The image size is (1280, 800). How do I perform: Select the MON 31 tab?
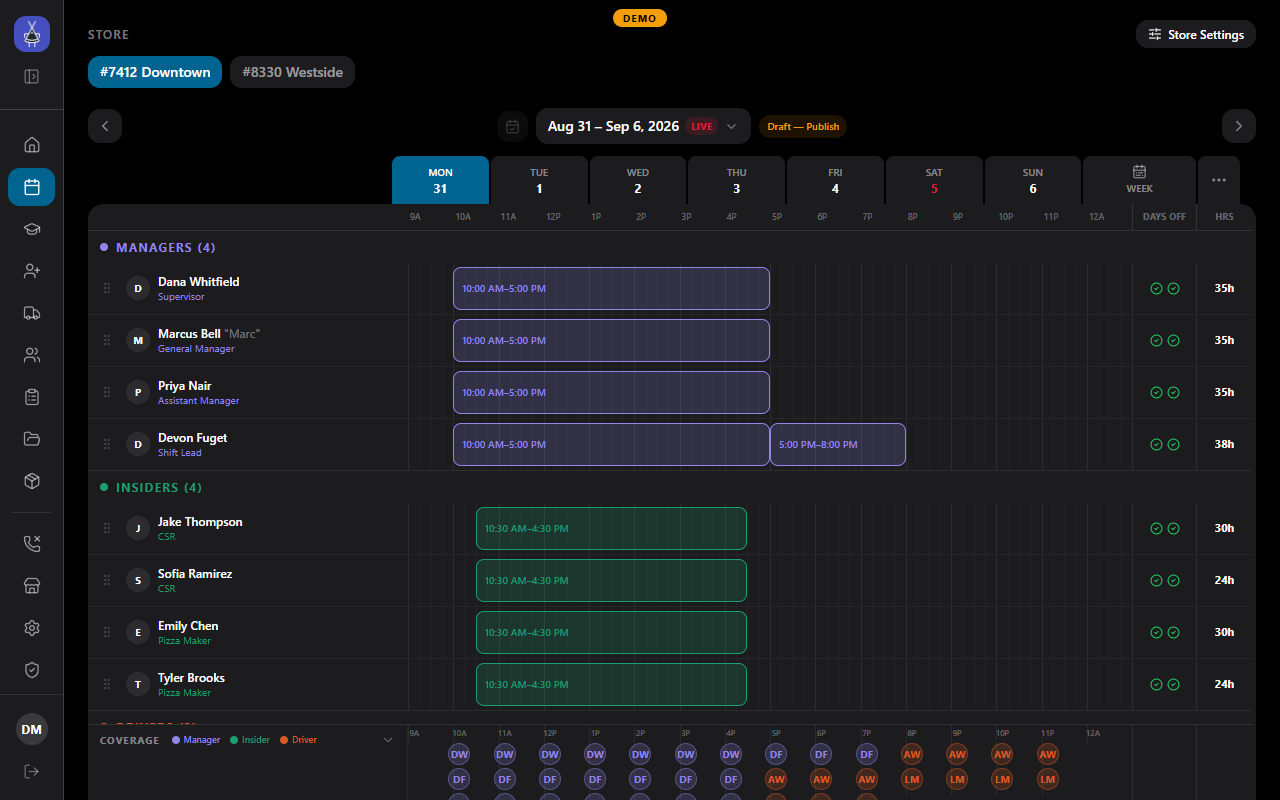tap(440, 180)
